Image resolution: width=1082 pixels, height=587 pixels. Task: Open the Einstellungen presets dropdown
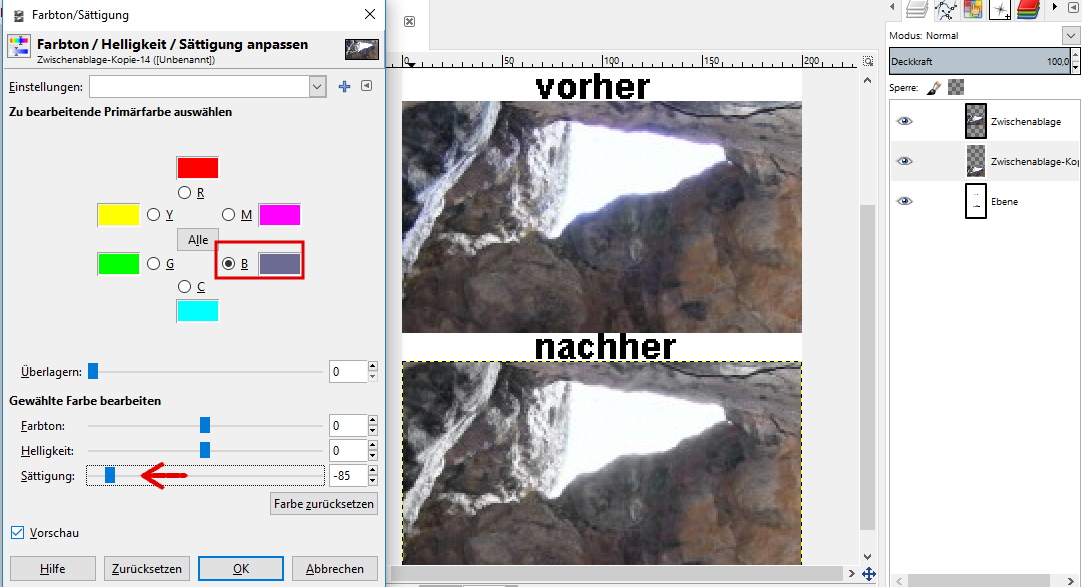point(317,86)
